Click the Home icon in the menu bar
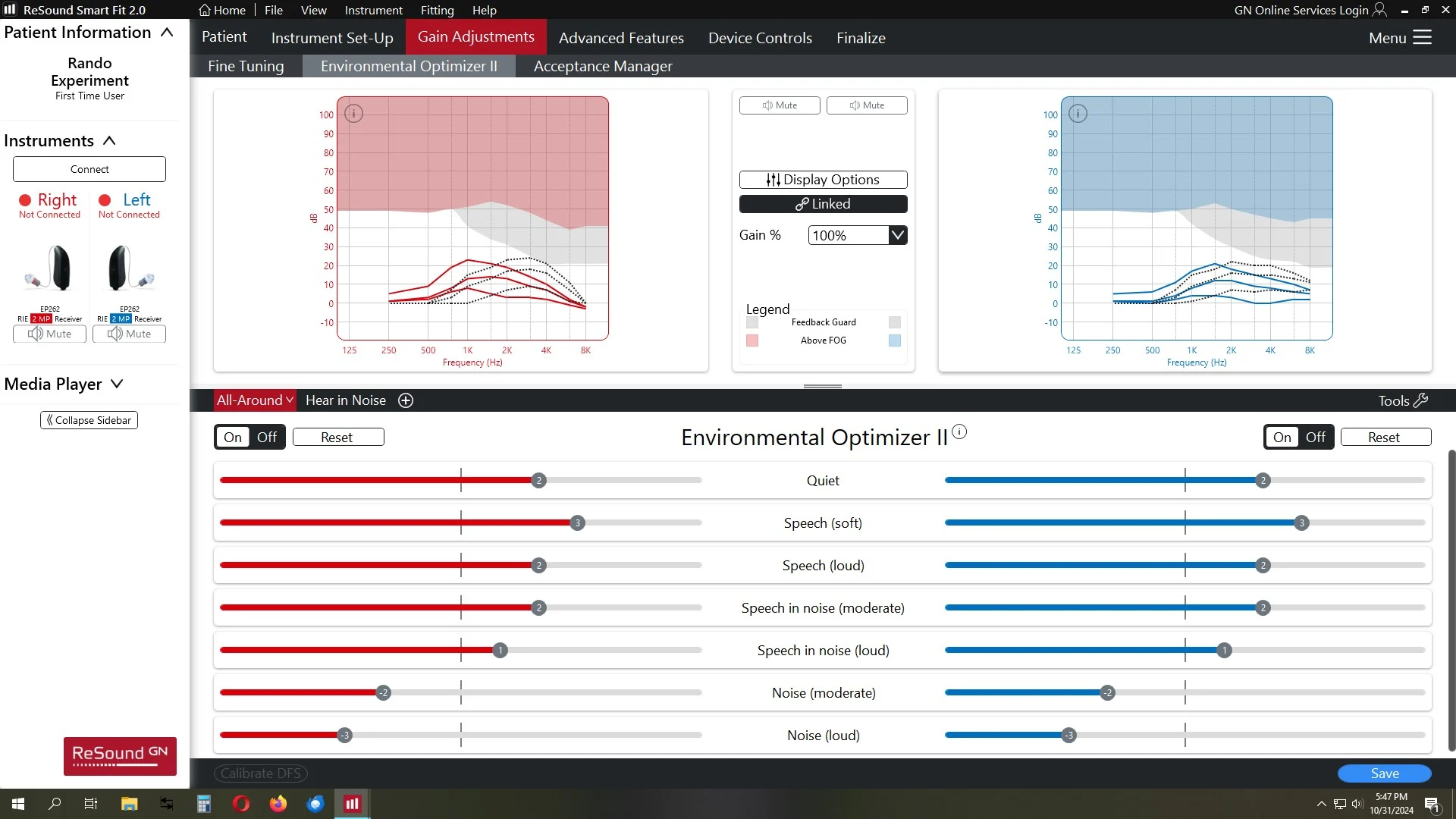 pos(205,10)
